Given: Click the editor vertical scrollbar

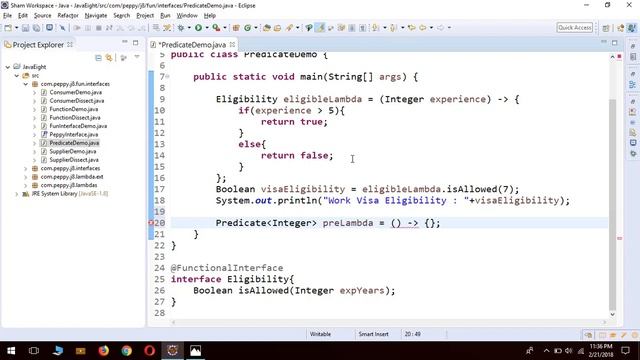Looking at the screenshot, I should (612, 204).
